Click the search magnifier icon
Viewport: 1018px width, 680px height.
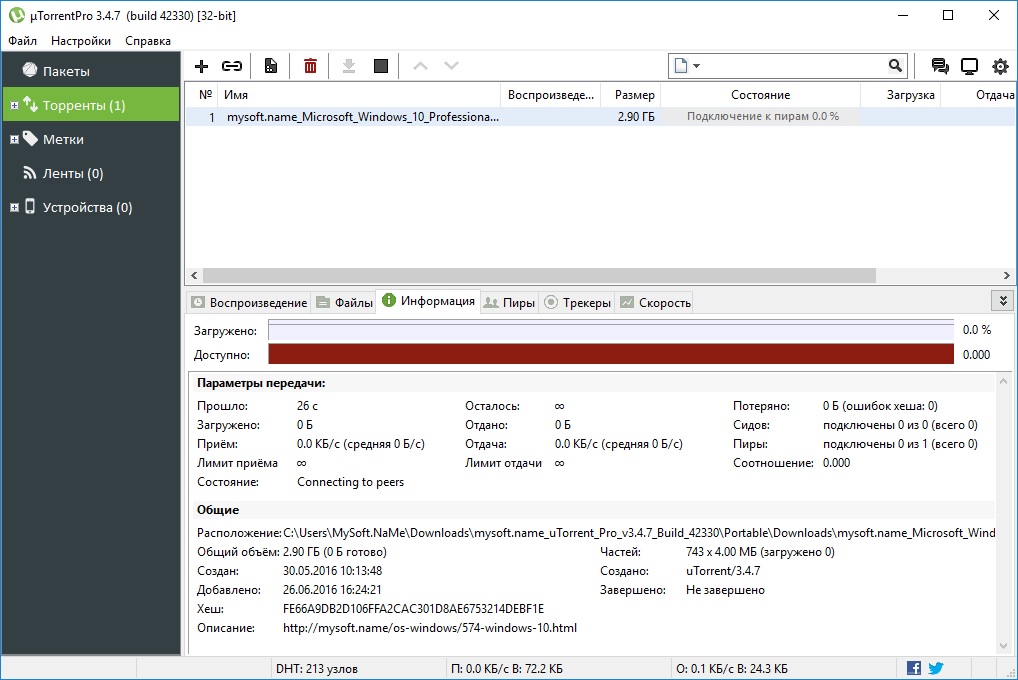pyautogui.click(x=895, y=66)
